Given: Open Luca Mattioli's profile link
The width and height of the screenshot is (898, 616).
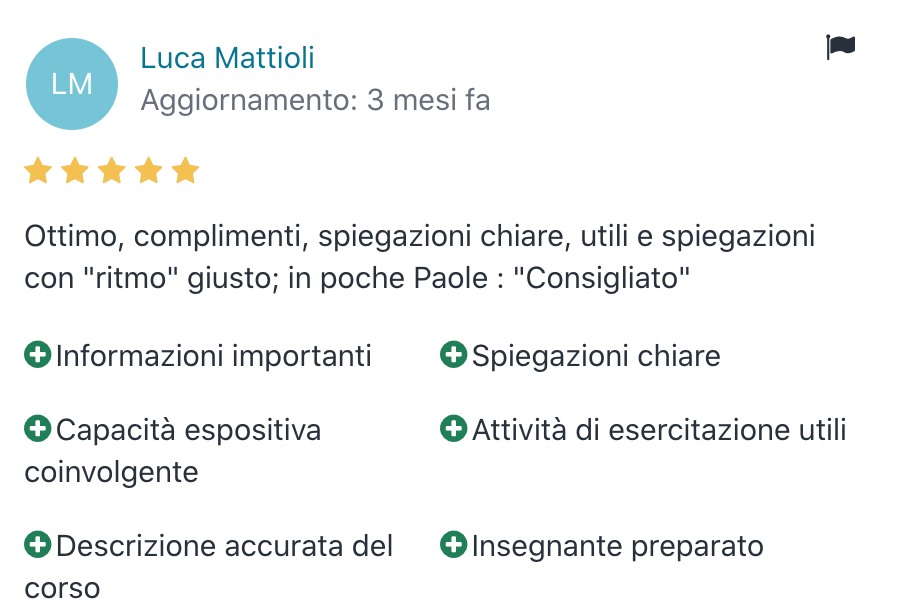Looking at the screenshot, I should [227, 58].
